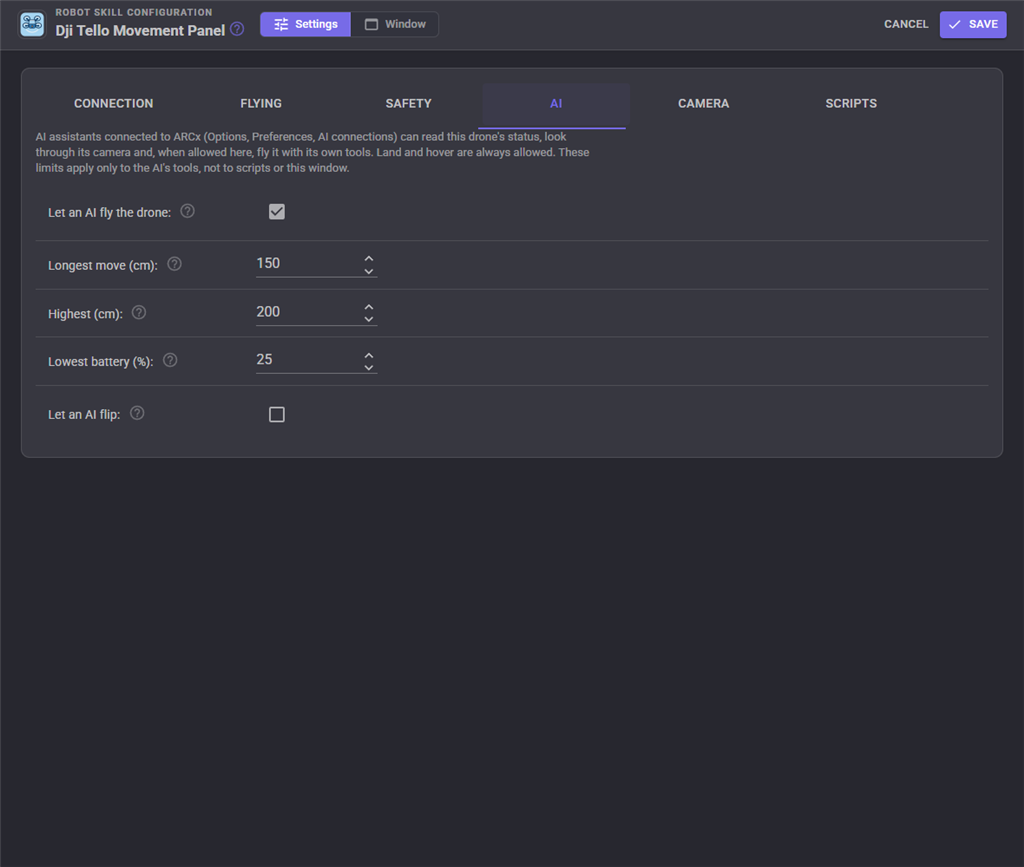
Task: Click the 'Lowest battery (%):' label
Action: tap(101, 362)
